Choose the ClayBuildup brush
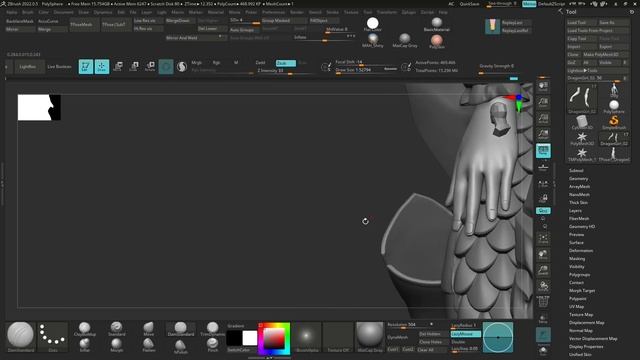Viewport: 640px width, 360px height. [x=84, y=329]
